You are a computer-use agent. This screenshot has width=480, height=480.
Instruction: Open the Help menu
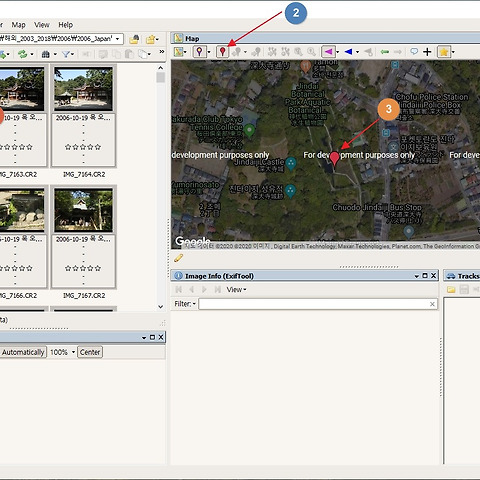point(66,25)
